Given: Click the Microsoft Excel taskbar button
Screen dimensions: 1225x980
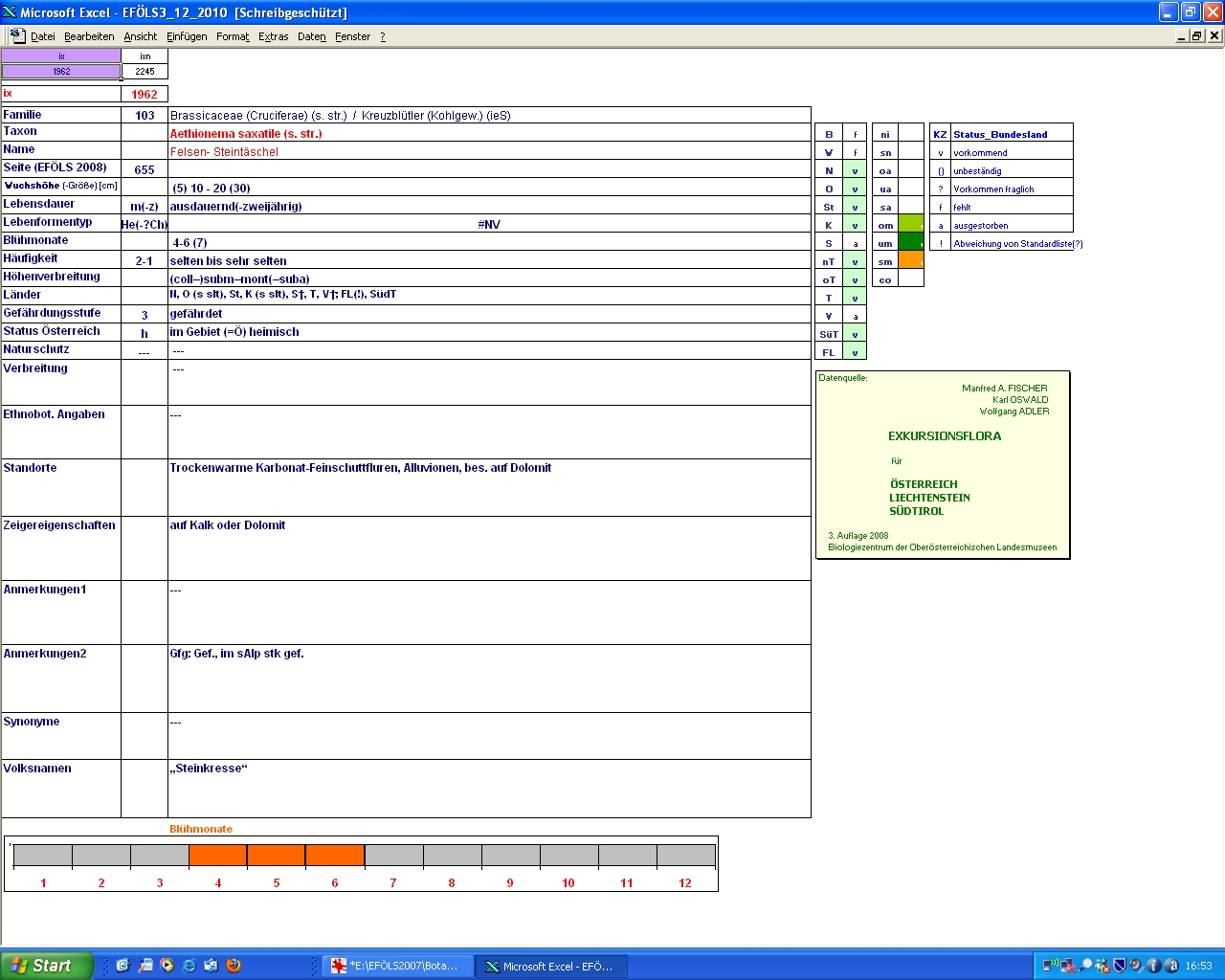Looking at the screenshot, I should click(552, 967).
